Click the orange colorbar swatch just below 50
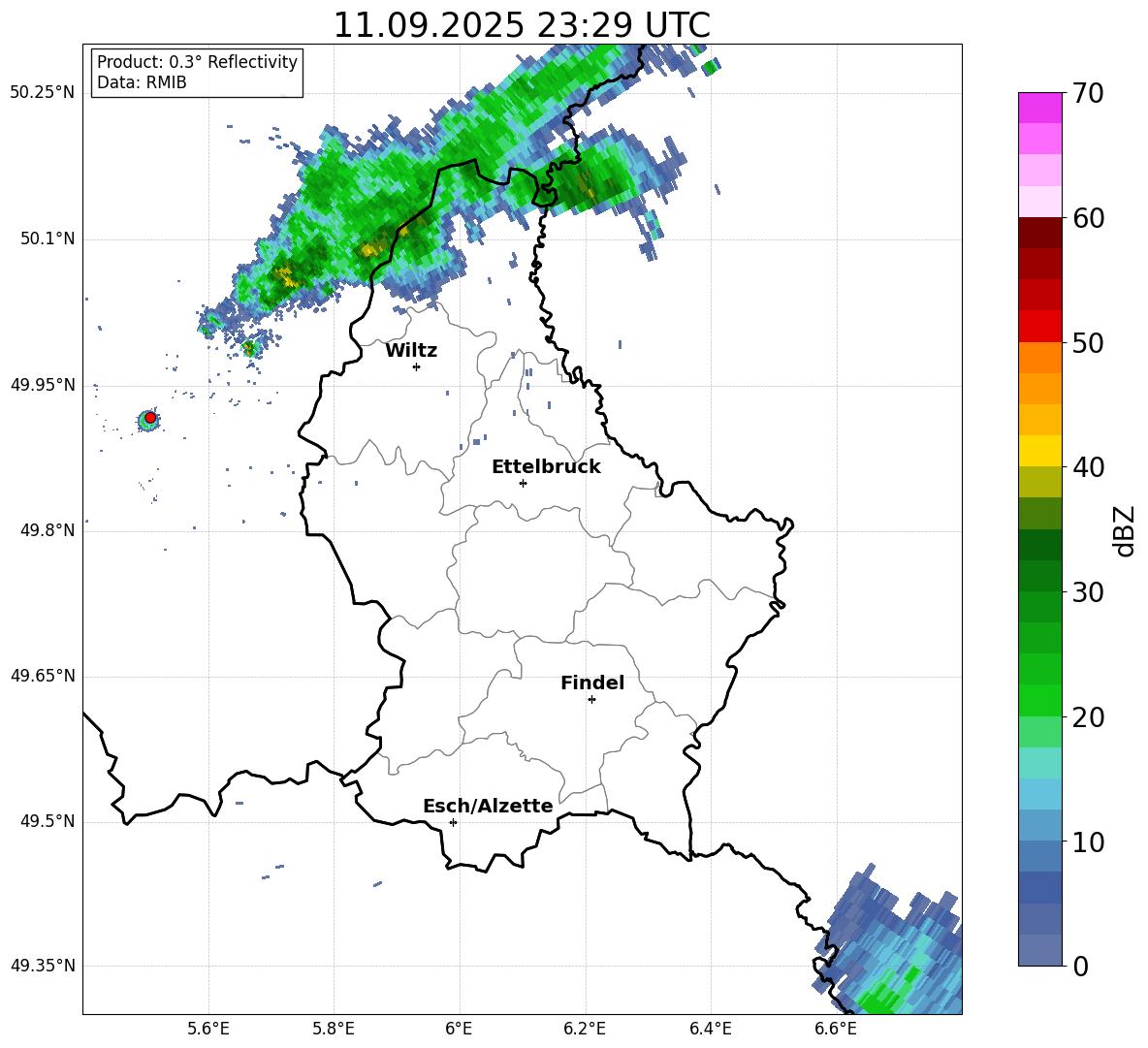This screenshot has width=1148, height=1048. point(1039,357)
